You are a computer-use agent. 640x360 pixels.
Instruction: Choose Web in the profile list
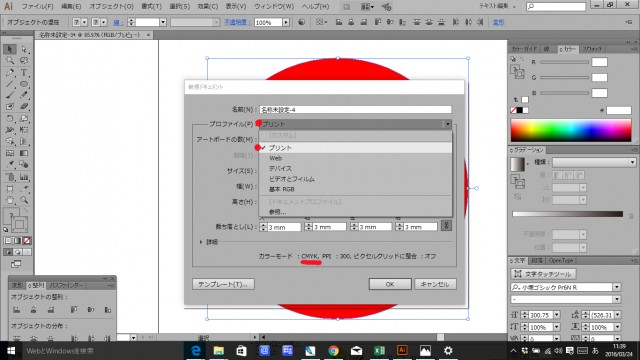(355, 158)
